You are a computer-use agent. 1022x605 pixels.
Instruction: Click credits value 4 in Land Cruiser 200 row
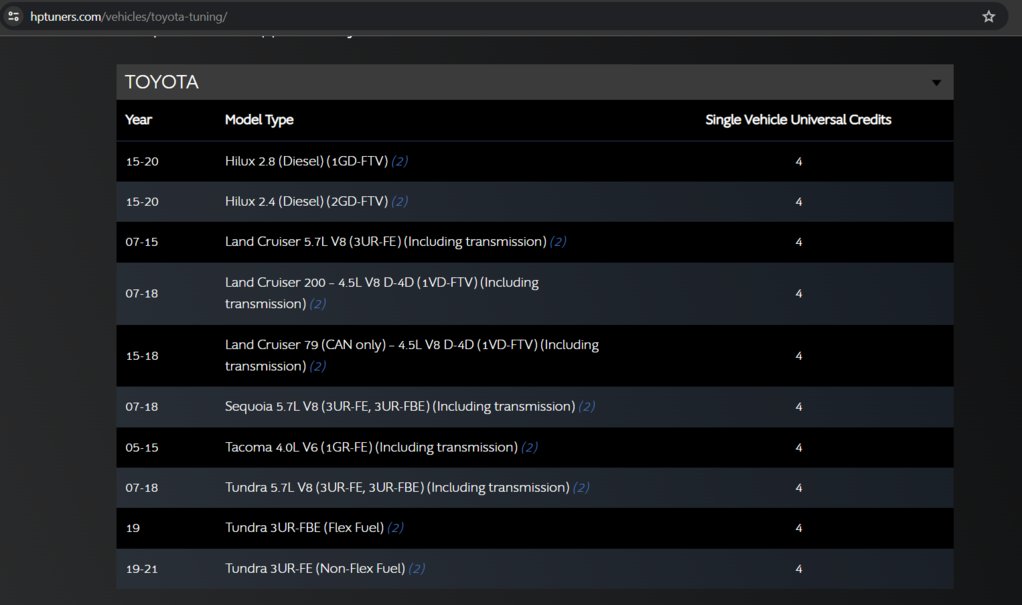click(x=798, y=294)
